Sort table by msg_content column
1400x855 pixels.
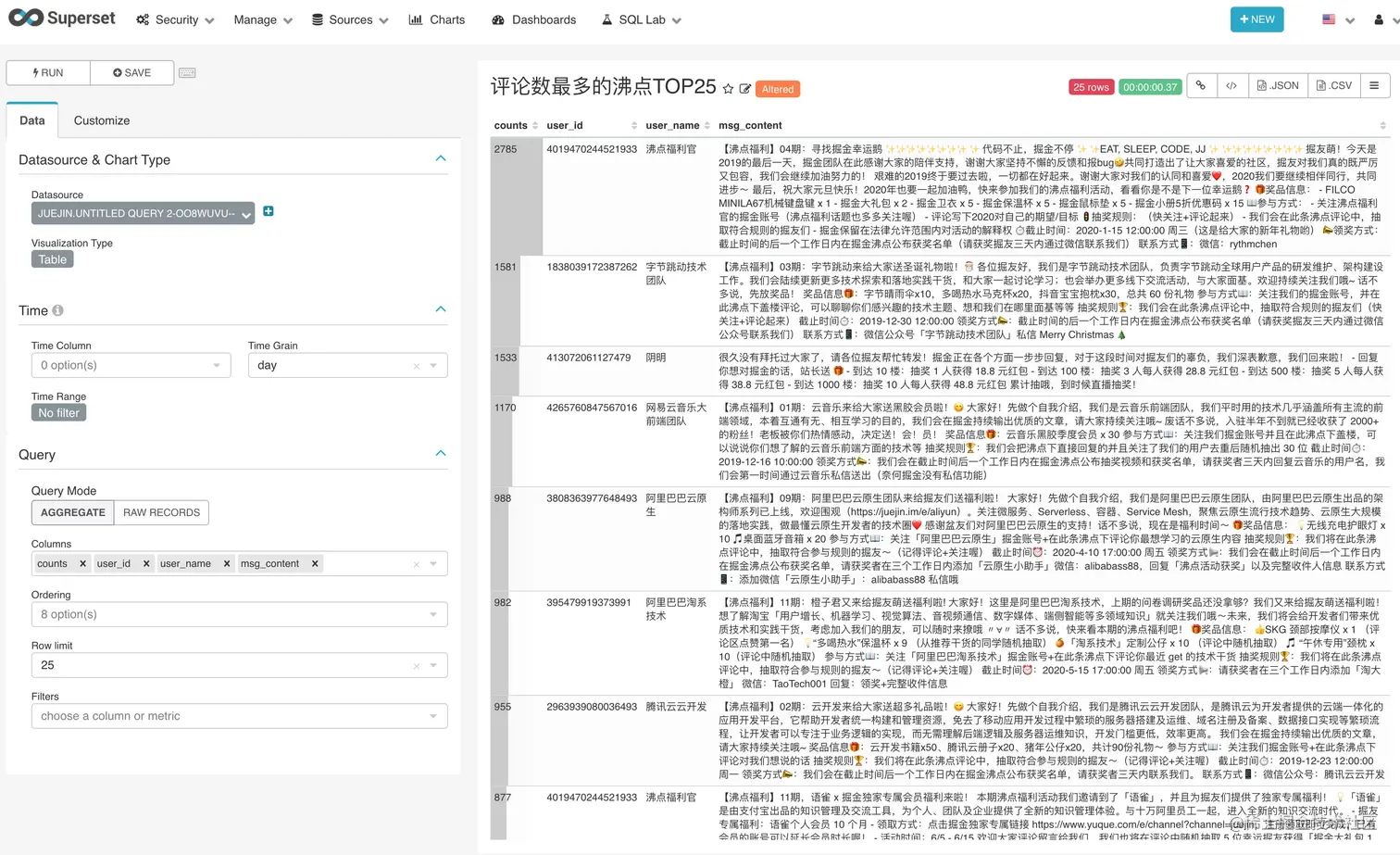1053,125
